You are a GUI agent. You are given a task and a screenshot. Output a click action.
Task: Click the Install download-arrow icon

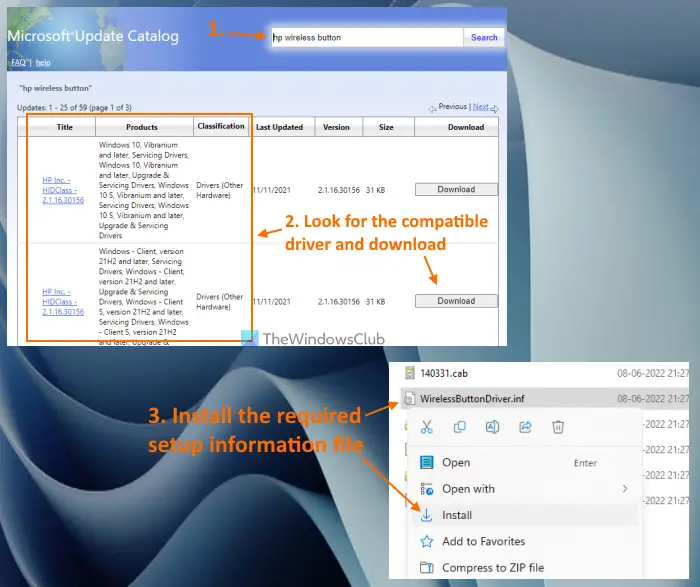(x=426, y=515)
